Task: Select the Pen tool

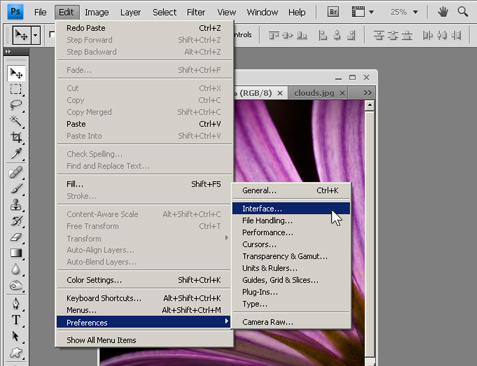Action: 16,304
